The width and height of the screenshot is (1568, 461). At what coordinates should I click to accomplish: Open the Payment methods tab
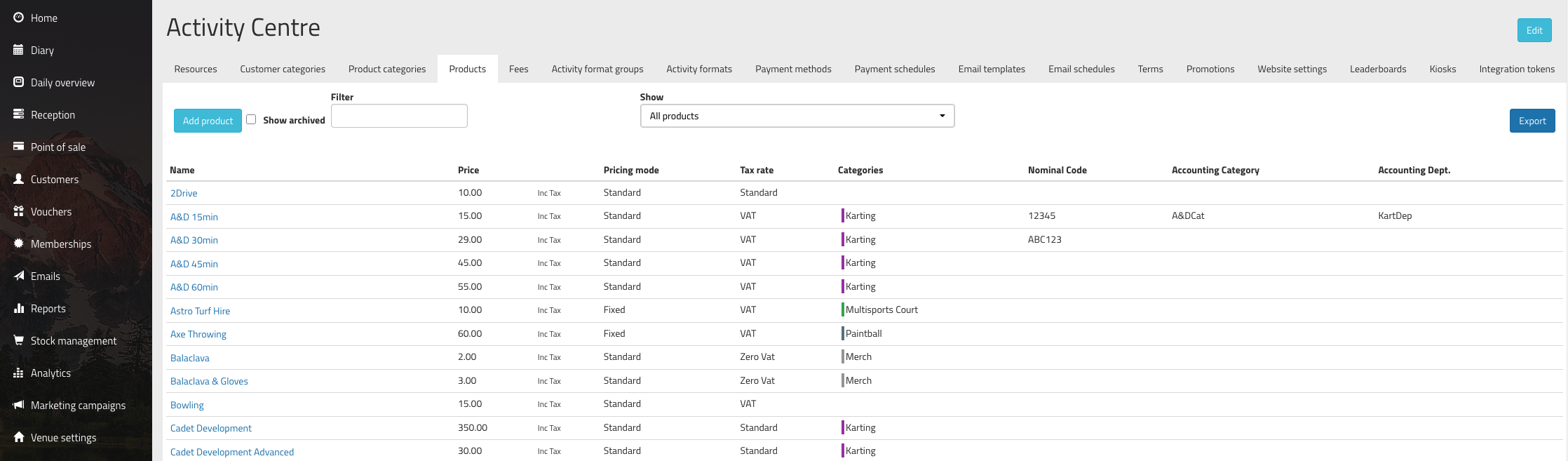point(793,69)
